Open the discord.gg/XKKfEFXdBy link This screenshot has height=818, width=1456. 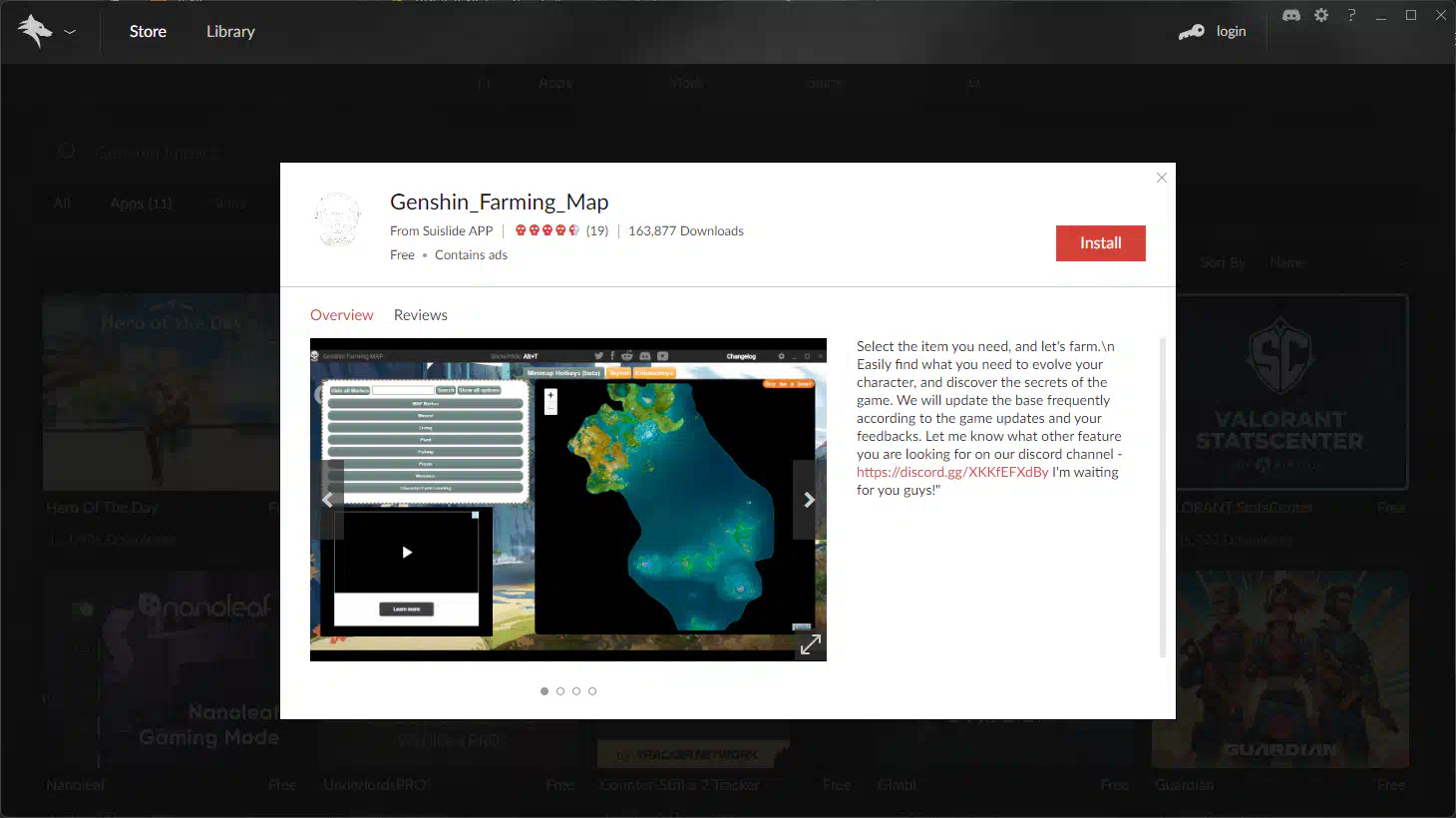[952, 472]
